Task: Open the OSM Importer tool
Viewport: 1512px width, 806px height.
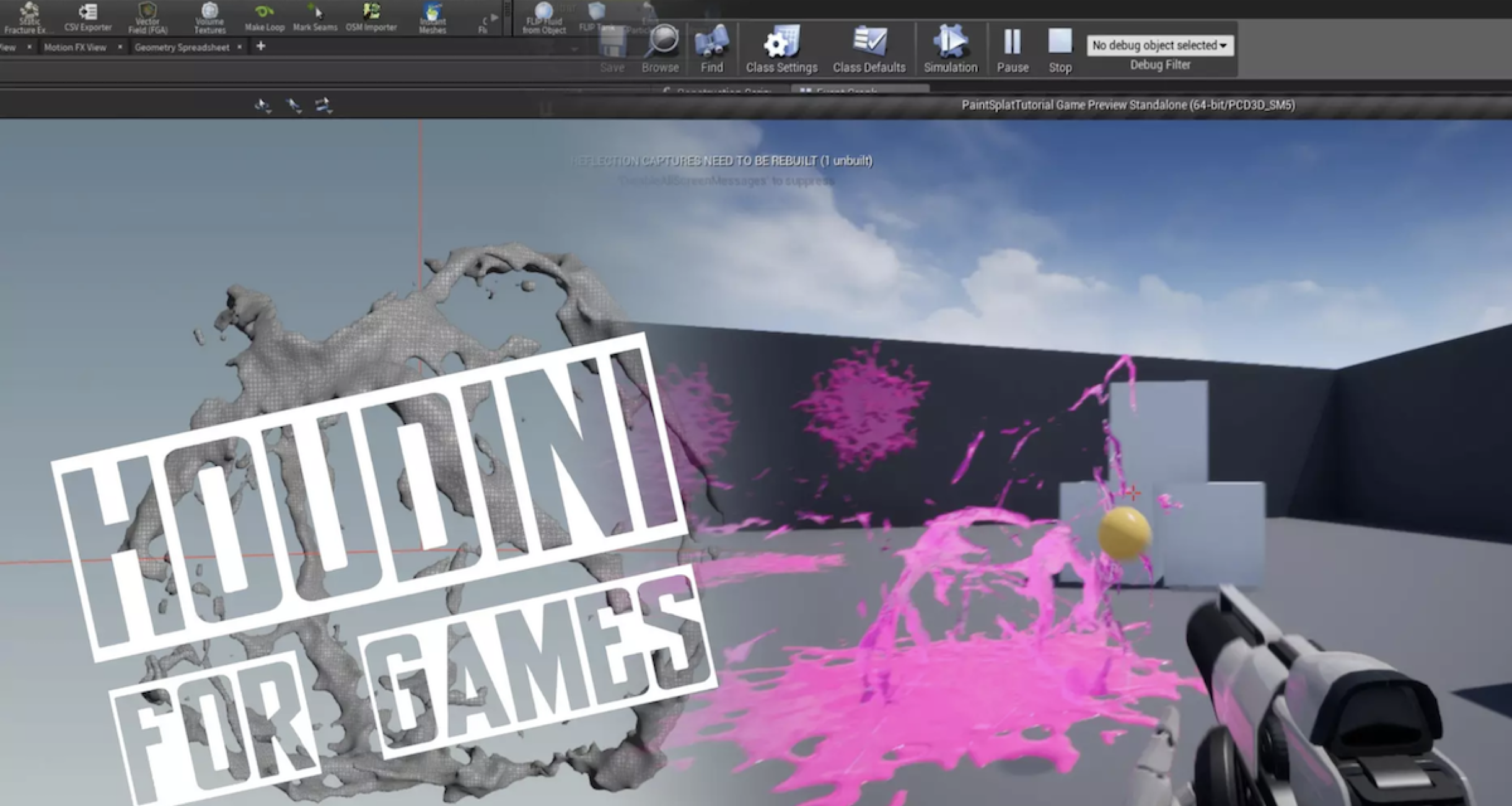Action: 371,17
